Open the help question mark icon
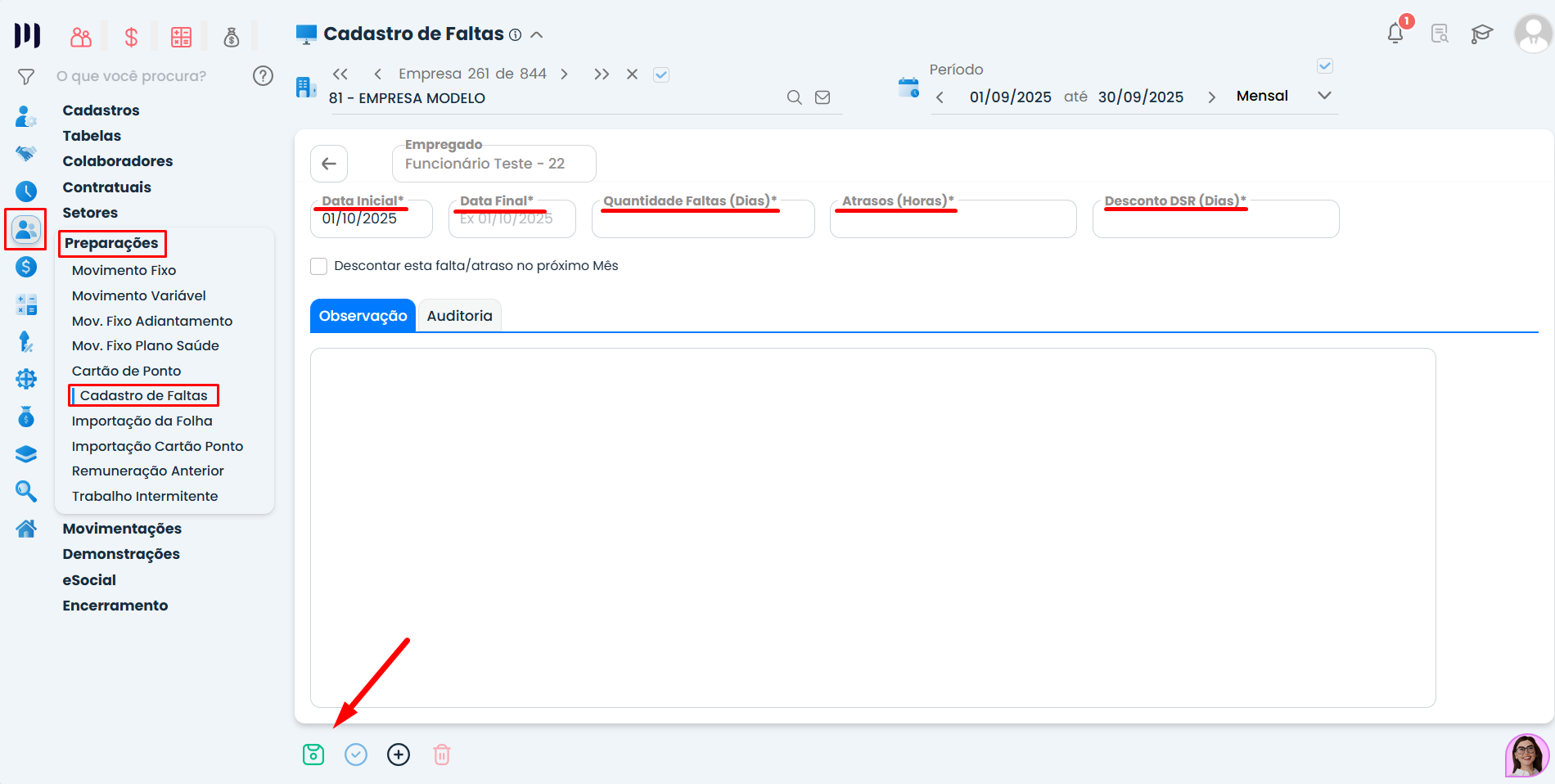This screenshot has height=784, width=1555. click(263, 76)
